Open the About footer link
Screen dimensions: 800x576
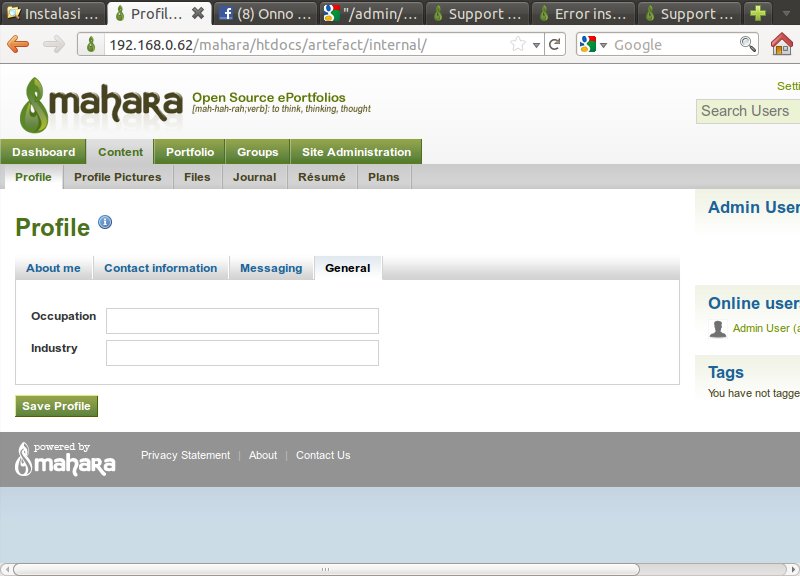point(263,455)
